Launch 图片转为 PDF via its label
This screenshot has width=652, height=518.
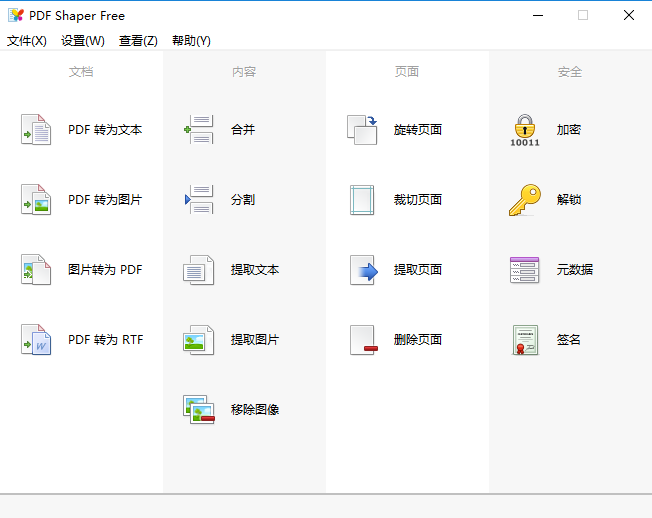pos(105,270)
